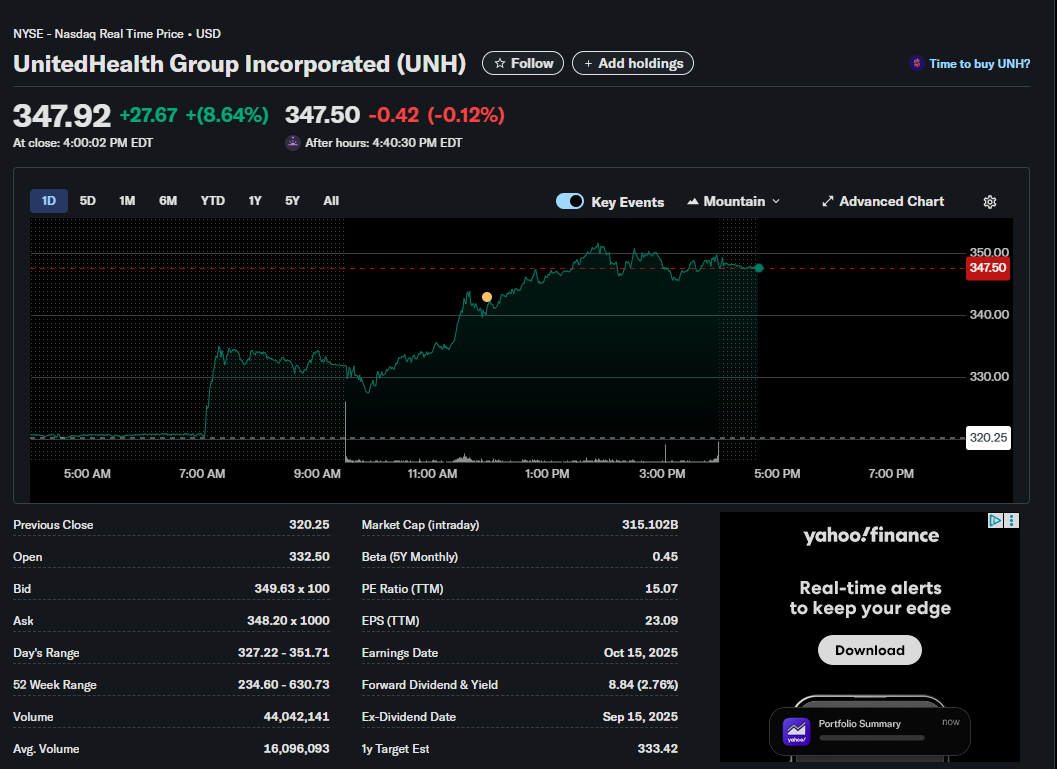Switch to the 1M range
1057x769 pixels.
point(127,201)
